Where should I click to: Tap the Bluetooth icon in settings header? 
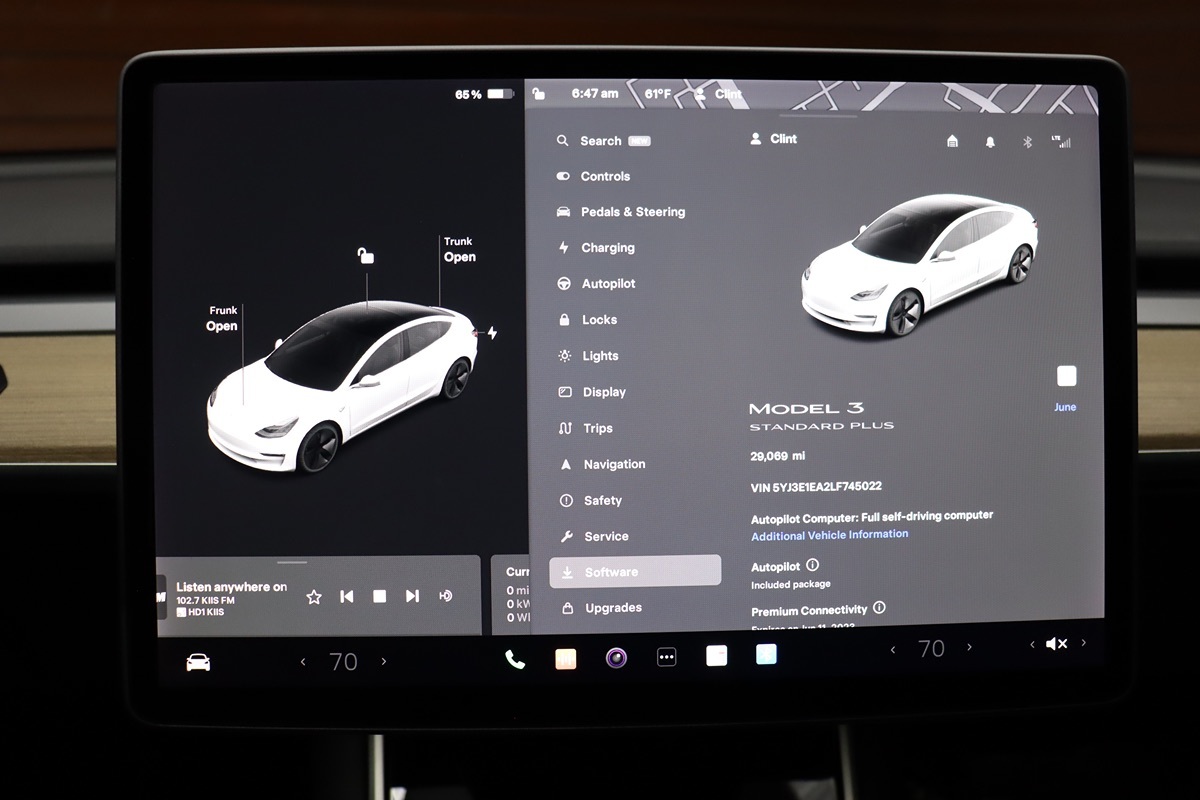tap(1026, 142)
